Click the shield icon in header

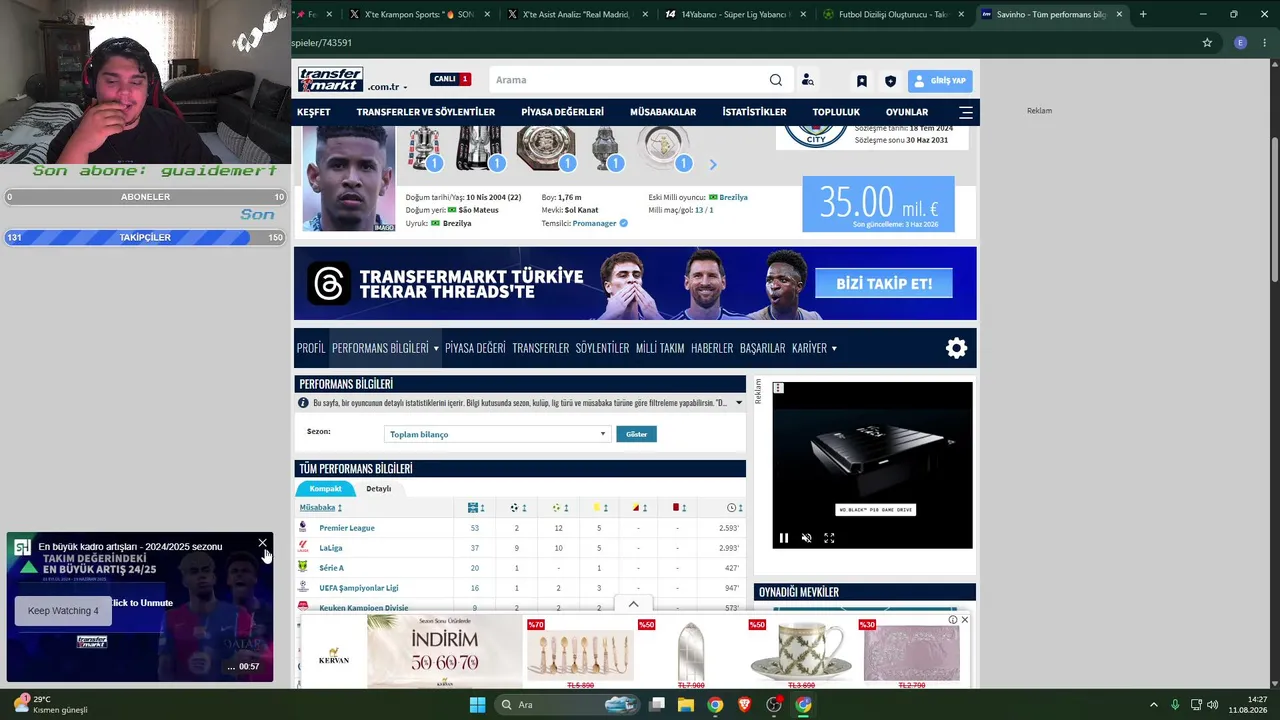(890, 81)
